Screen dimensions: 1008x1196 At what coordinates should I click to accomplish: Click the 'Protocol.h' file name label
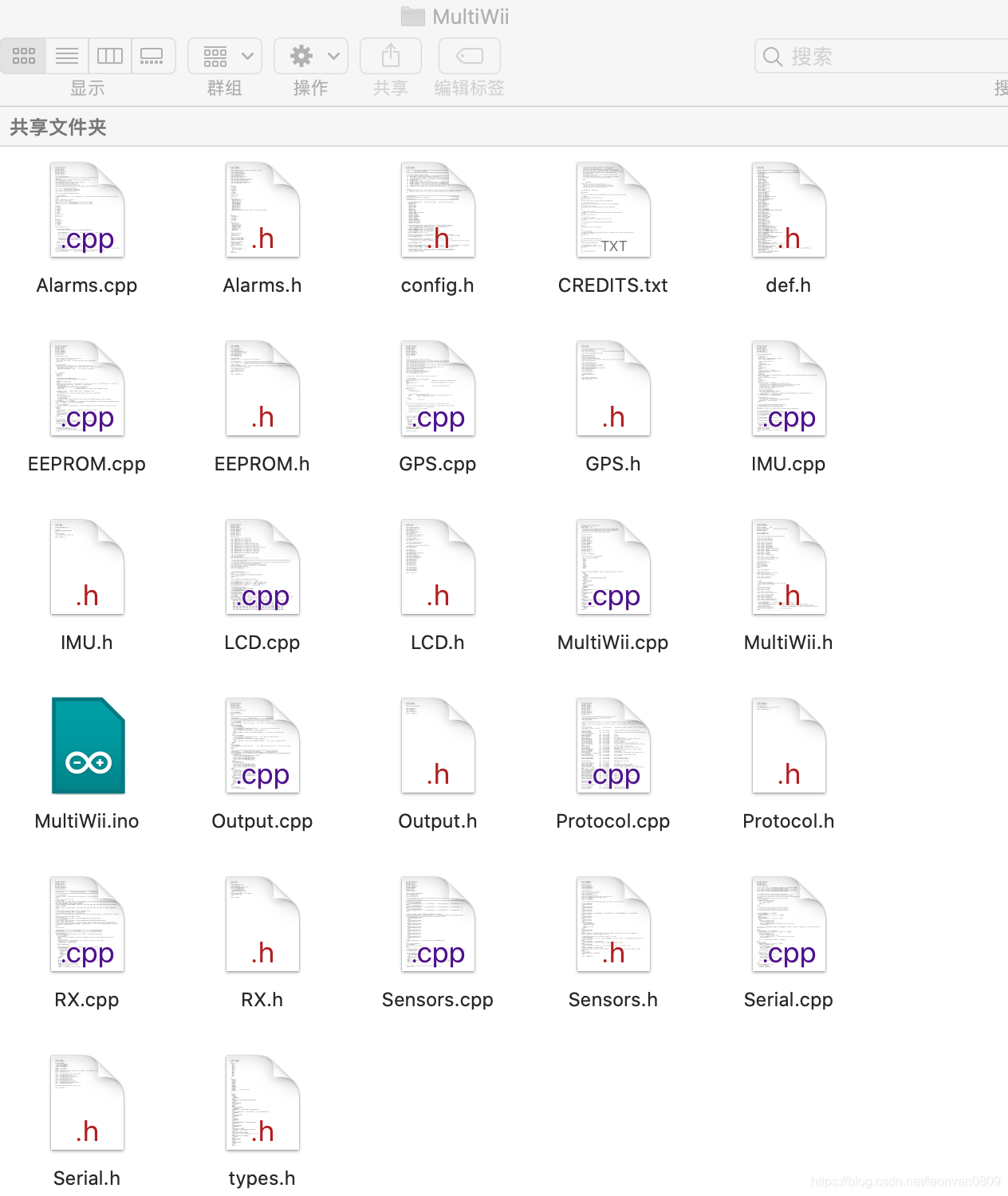[789, 821]
